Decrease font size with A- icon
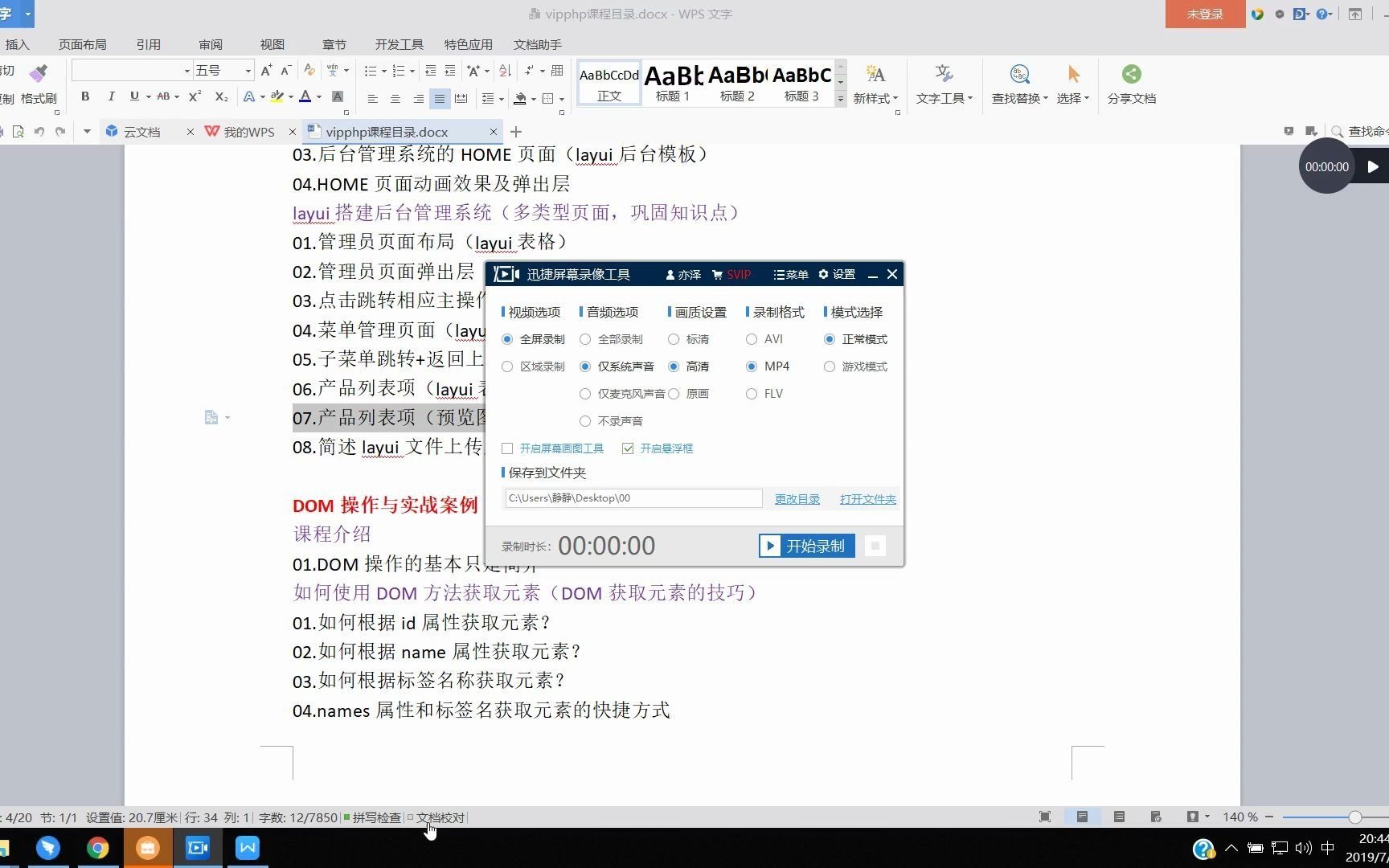Image resolution: width=1389 pixels, height=868 pixels. 286,71
